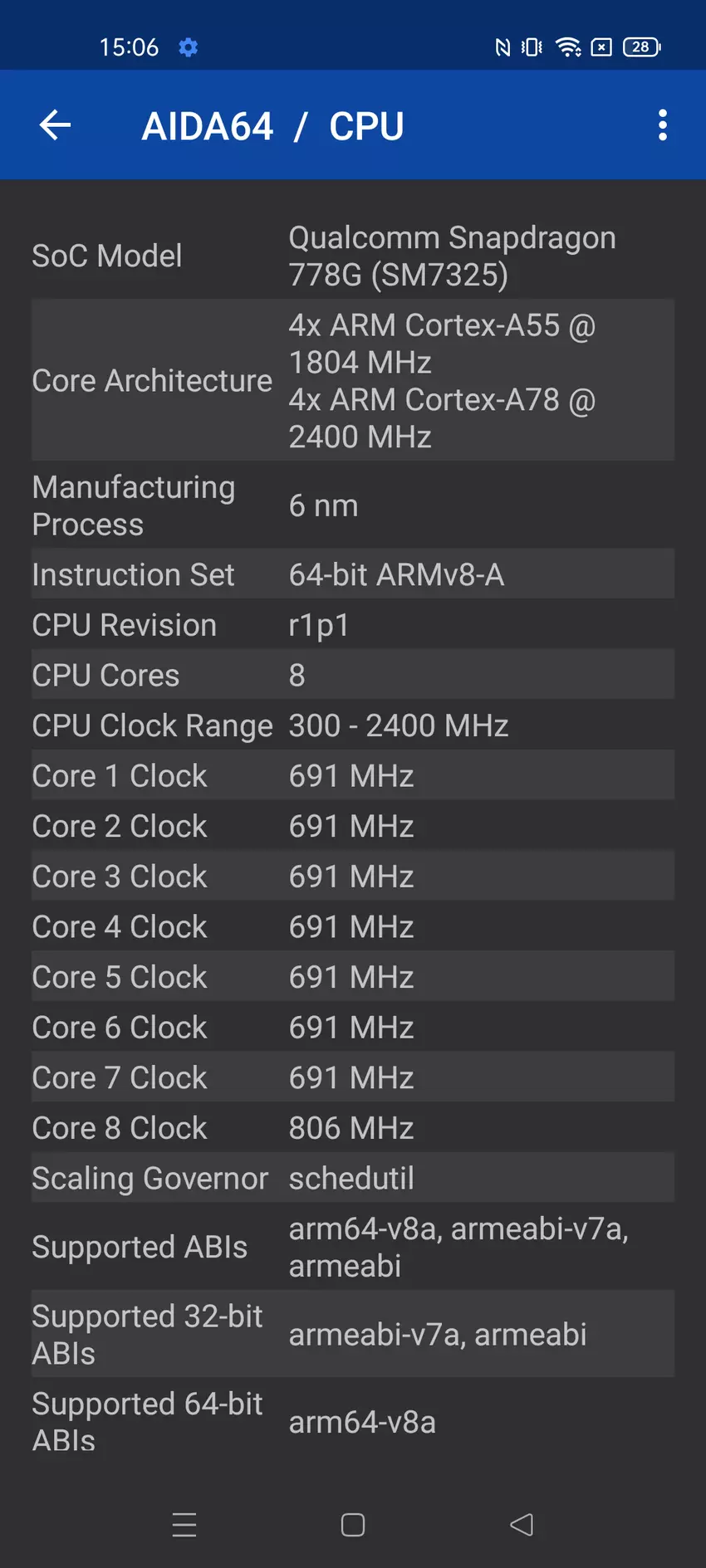Tap the Core Architecture row

pyautogui.click(x=353, y=380)
